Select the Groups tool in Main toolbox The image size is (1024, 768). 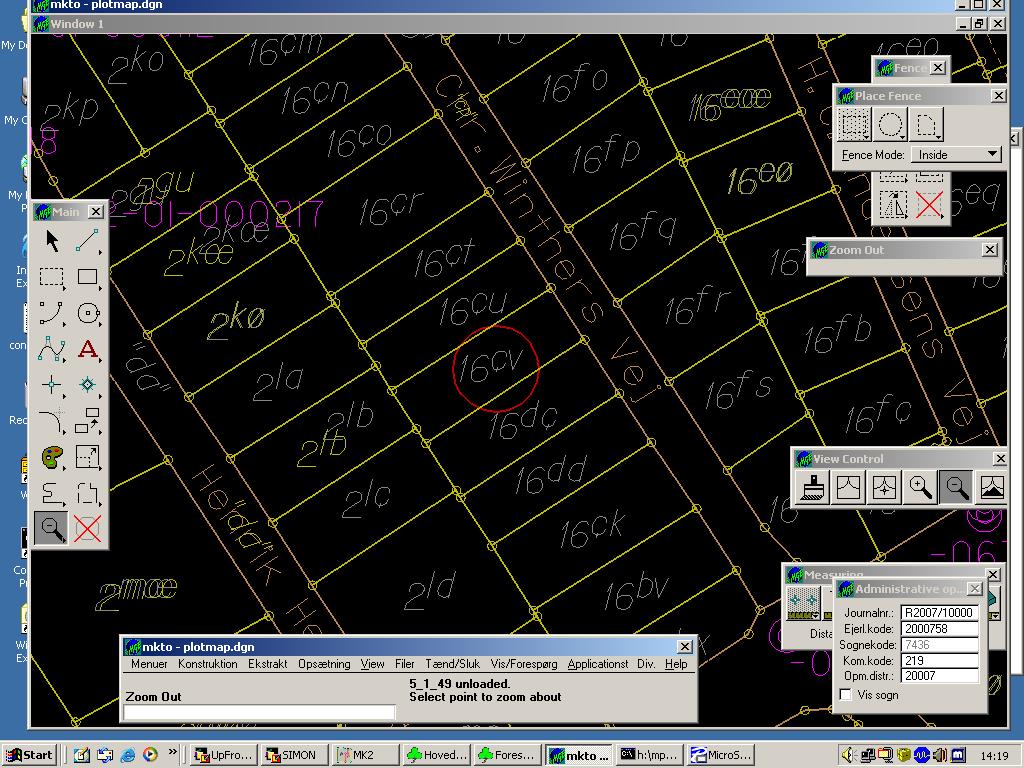coord(87,492)
